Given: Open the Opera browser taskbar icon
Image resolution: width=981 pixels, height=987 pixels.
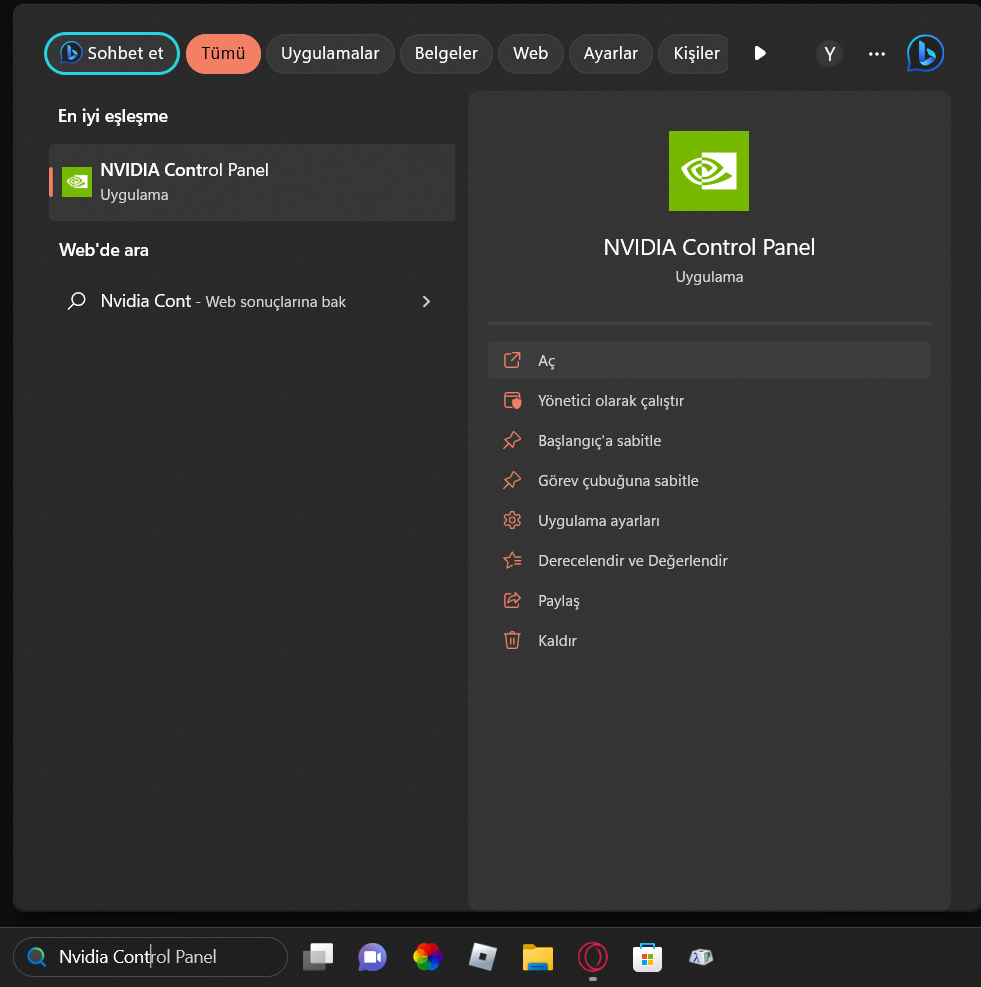Looking at the screenshot, I should pyautogui.click(x=593, y=957).
